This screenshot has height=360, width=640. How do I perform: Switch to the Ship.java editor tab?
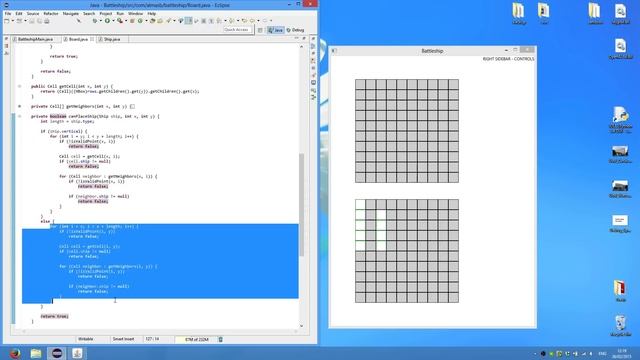tap(111, 39)
